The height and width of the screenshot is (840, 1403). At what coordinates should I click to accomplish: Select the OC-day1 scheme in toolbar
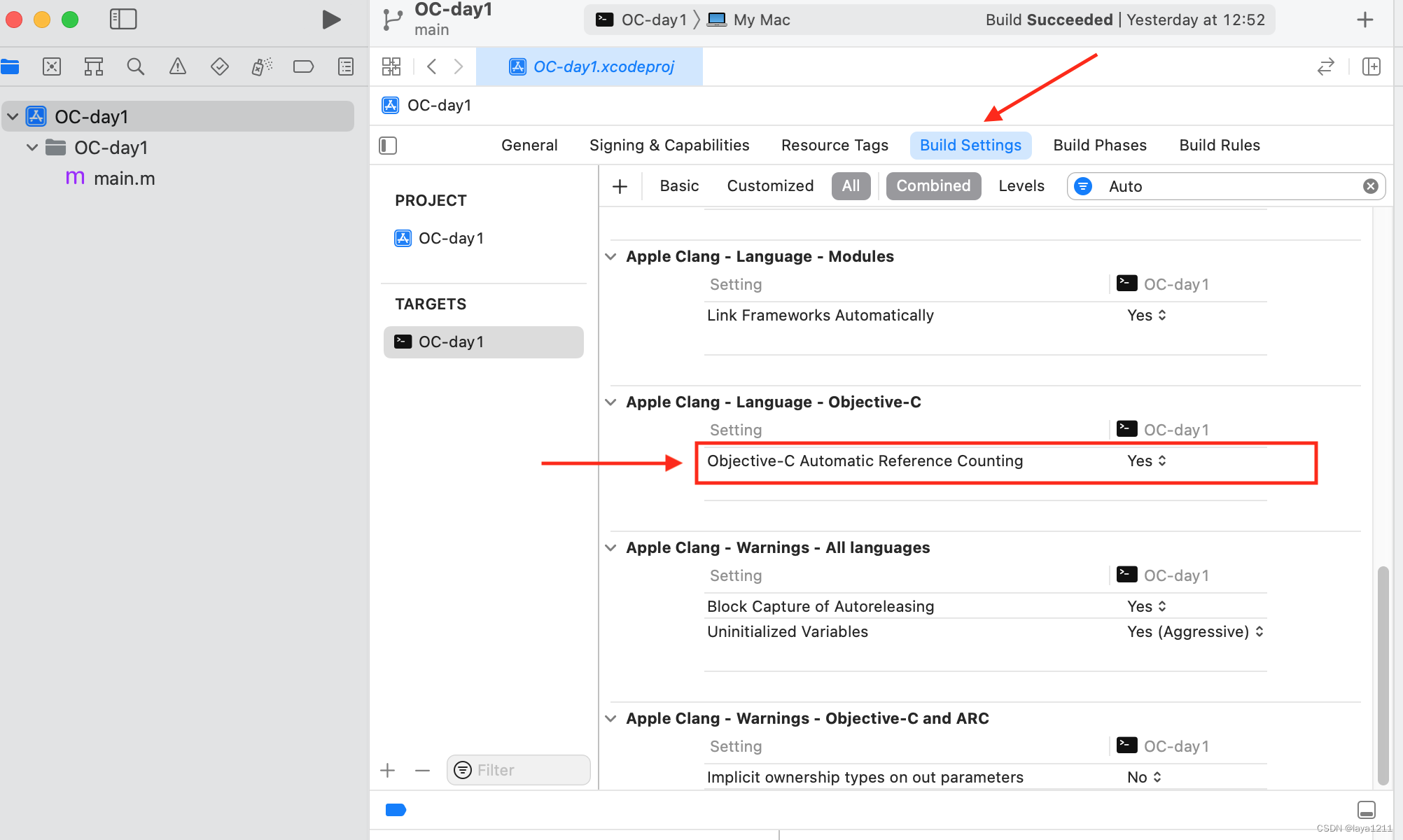click(641, 20)
